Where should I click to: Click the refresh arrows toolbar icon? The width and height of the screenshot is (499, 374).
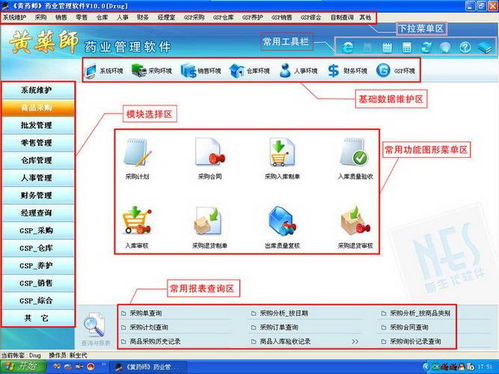[x=426, y=47]
